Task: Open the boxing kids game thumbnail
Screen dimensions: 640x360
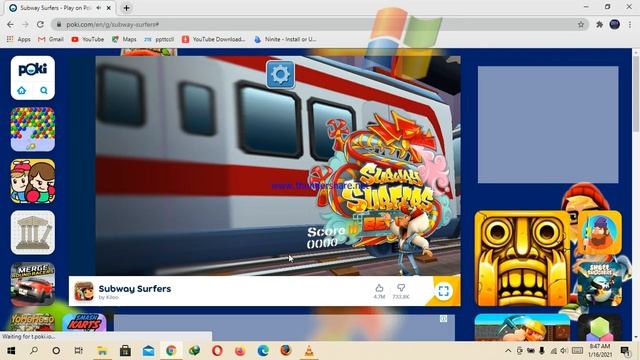Action: [x=33, y=181]
